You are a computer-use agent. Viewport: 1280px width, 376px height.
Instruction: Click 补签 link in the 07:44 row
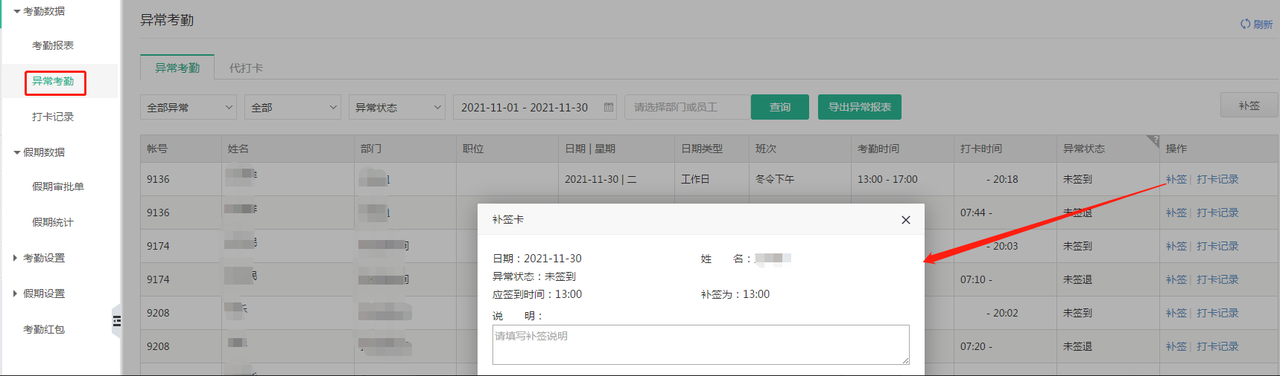coord(1176,212)
